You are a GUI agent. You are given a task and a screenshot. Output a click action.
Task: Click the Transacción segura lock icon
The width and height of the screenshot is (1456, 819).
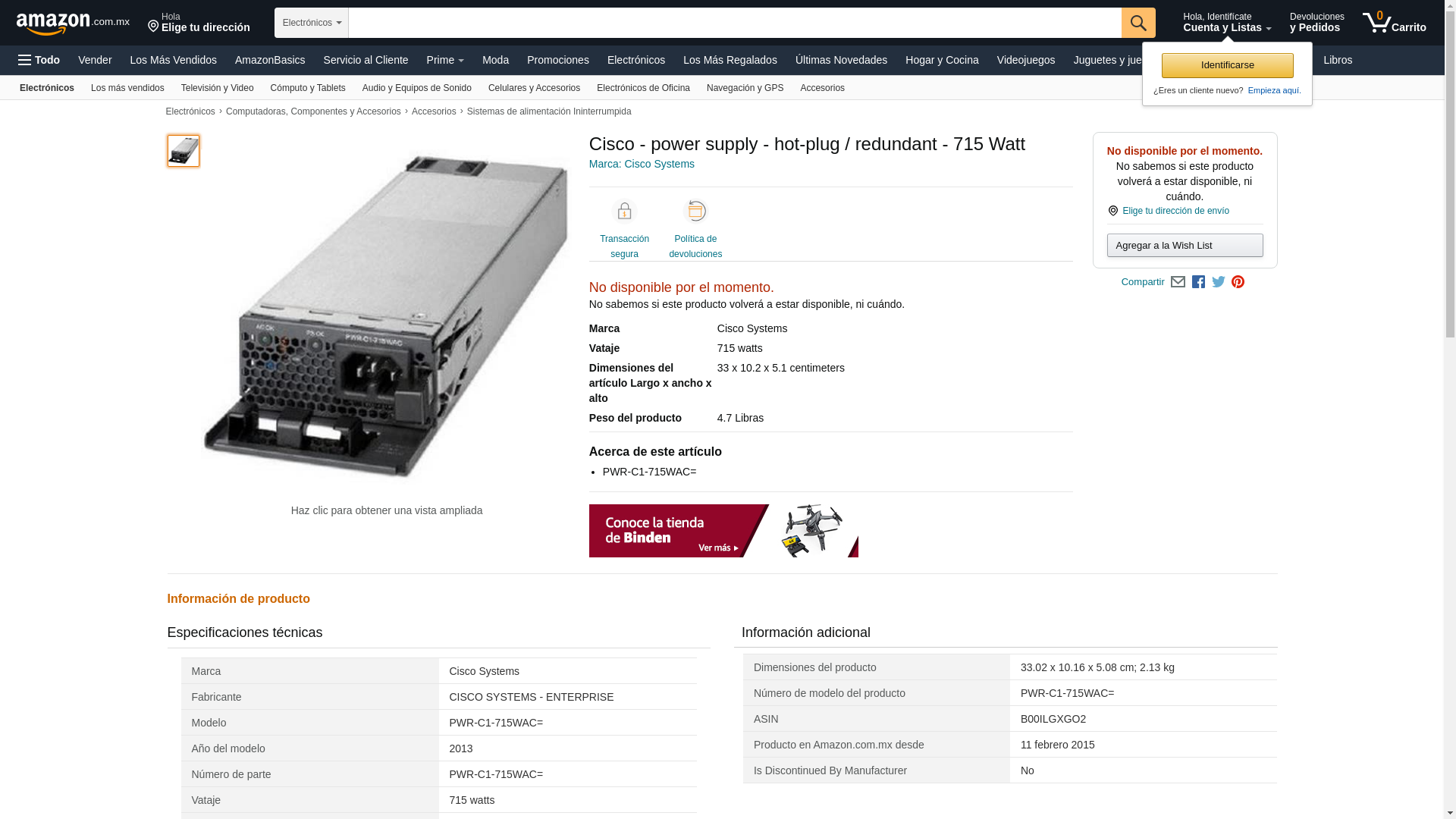pyautogui.click(x=624, y=212)
